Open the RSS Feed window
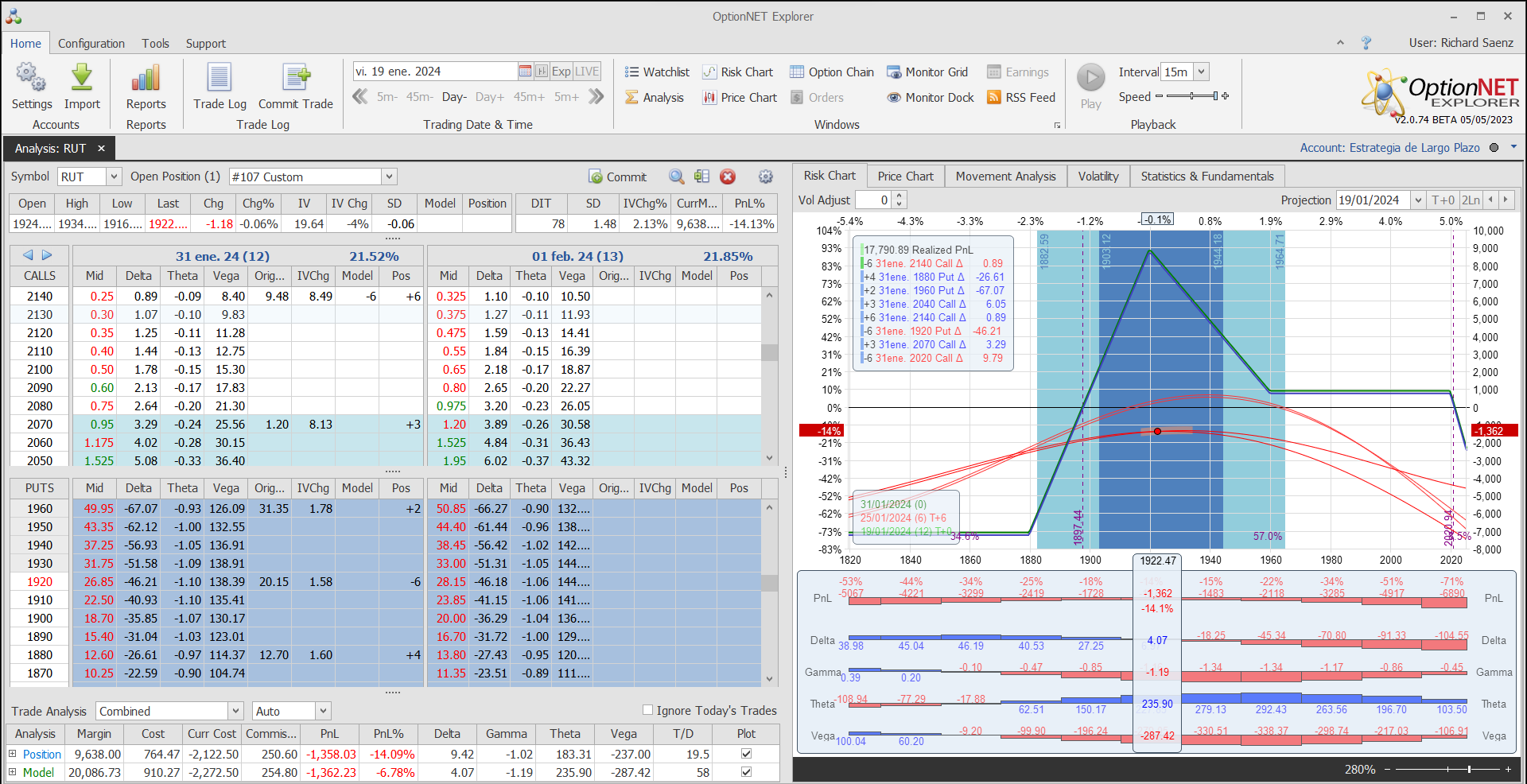This screenshot has height=784, width=1527. 1021,98
